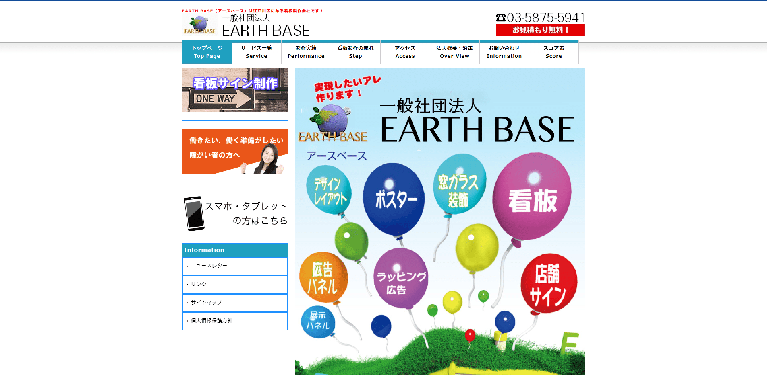Viewport: 767px width, 375px height.
Task: Click the 窓ガラス装飾 teal balloon
Action: tap(459, 184)
